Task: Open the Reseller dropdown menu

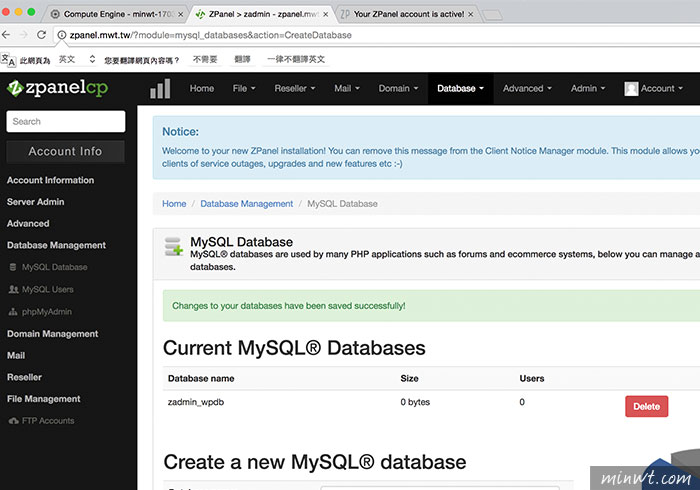Action: click(x=295, y=88)
